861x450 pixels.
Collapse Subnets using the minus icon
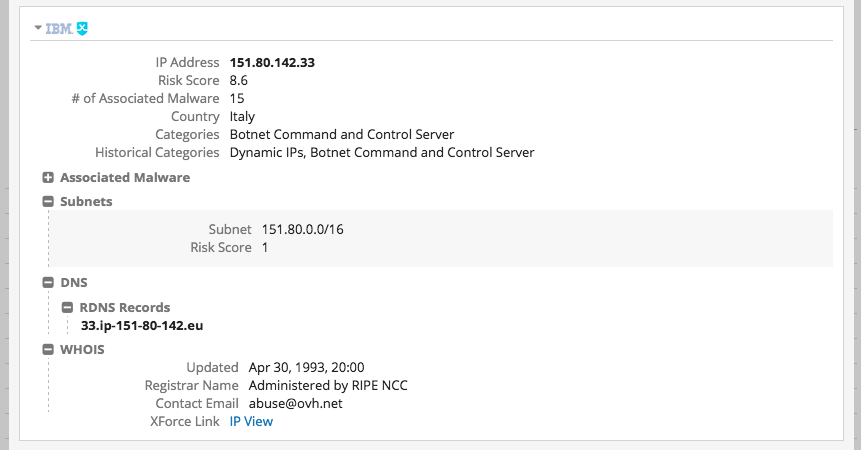click(x=48, y=202)
